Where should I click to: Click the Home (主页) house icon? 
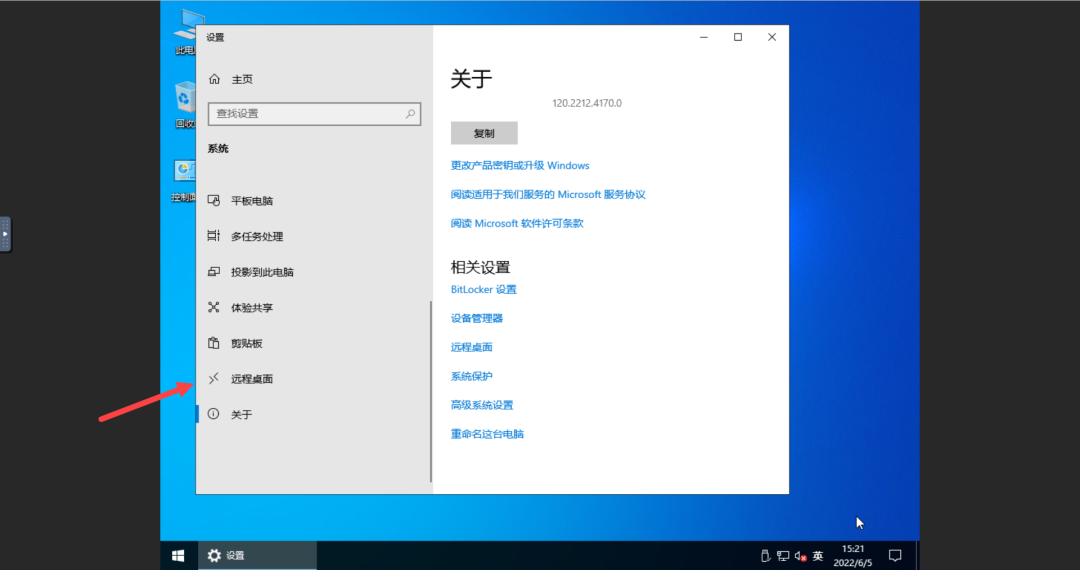click(214, 79)
